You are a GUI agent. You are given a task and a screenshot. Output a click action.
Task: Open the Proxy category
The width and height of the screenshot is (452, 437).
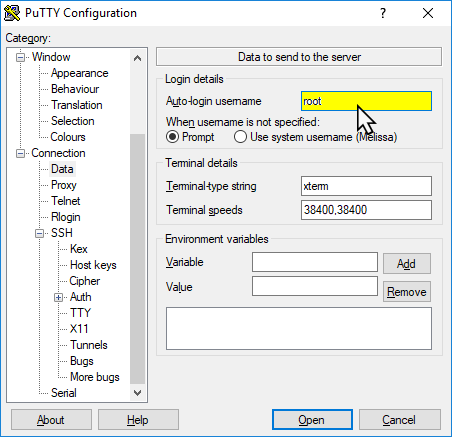(x=64, y=185)
